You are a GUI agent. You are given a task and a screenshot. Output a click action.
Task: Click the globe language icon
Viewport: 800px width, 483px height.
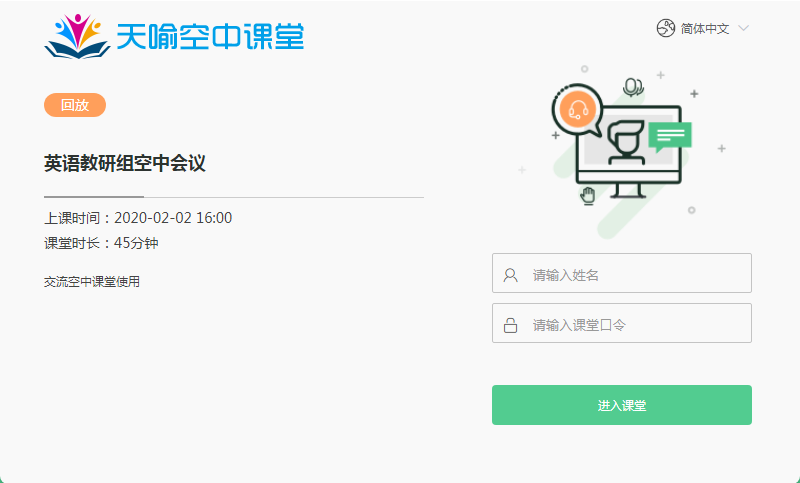coord(666,28)
